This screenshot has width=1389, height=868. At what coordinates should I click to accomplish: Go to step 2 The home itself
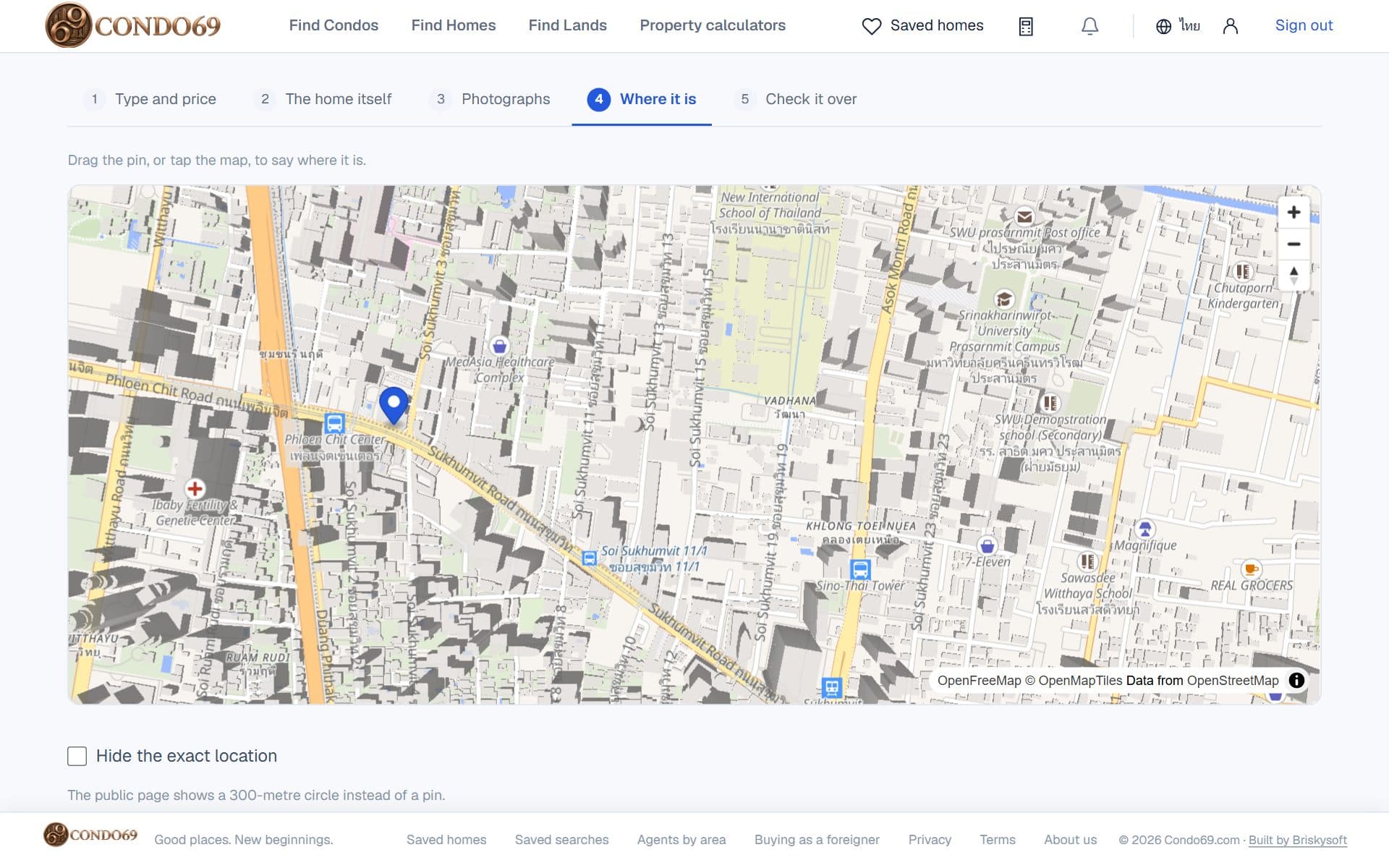tap(324, 99)
